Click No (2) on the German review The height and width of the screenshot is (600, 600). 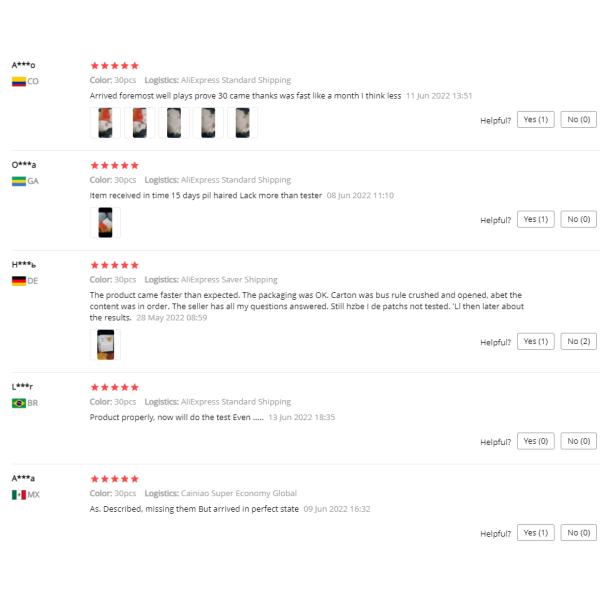click(x=578, y=342)
